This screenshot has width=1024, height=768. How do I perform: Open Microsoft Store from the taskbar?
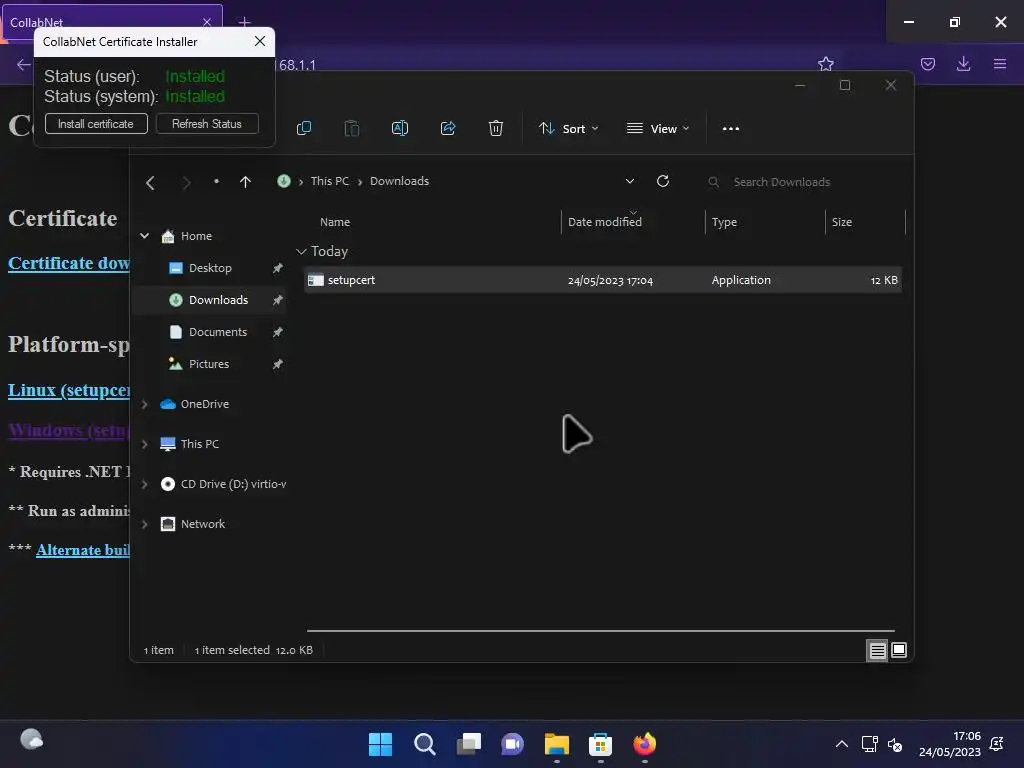pos(600,744)
